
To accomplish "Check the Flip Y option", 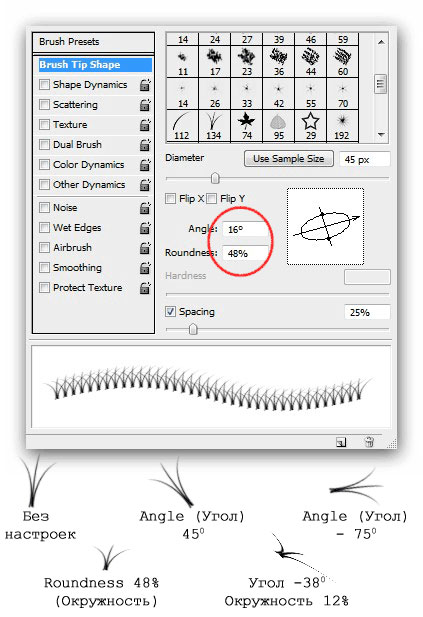I will 211,199.
